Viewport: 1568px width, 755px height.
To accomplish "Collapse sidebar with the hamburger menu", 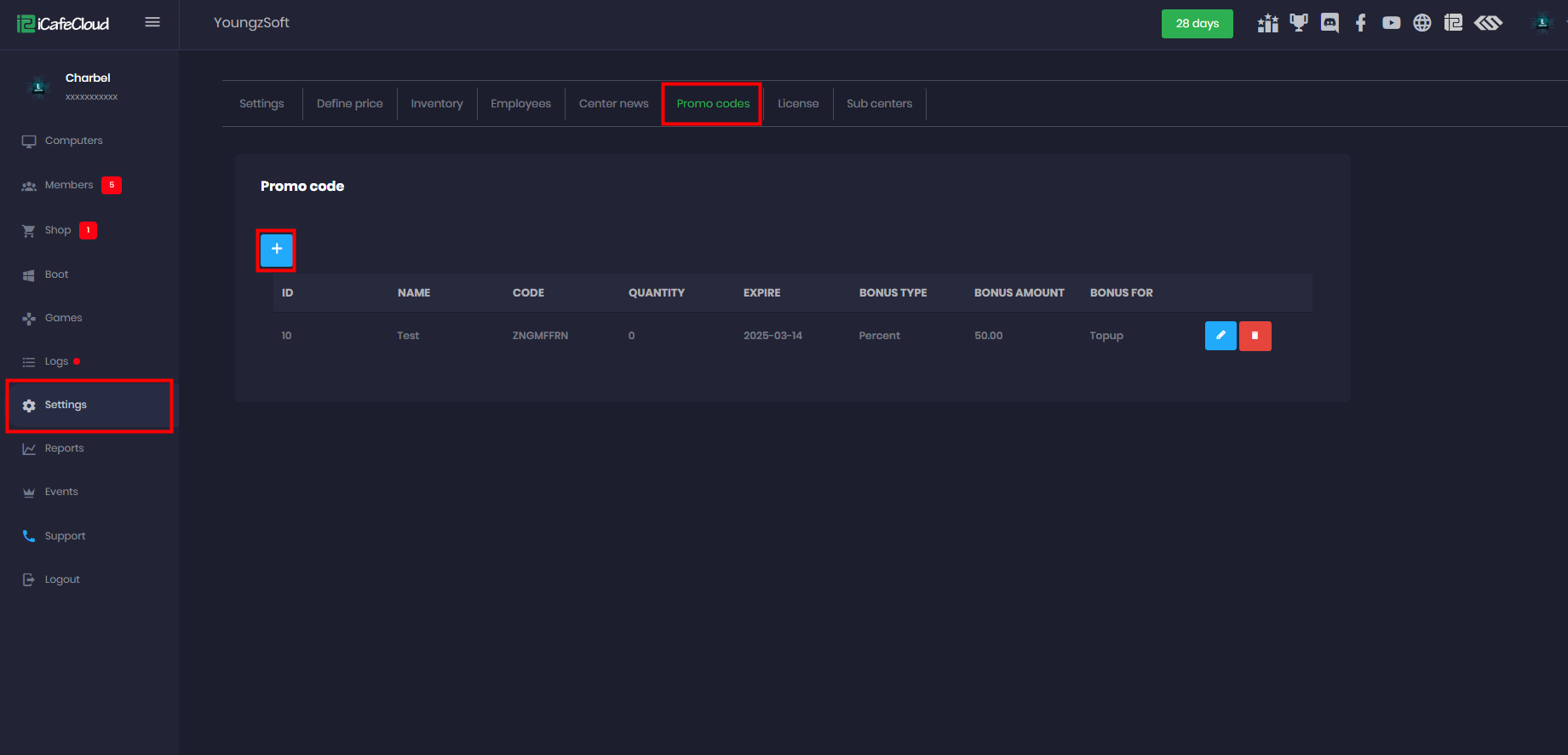I will coord(152,22).
